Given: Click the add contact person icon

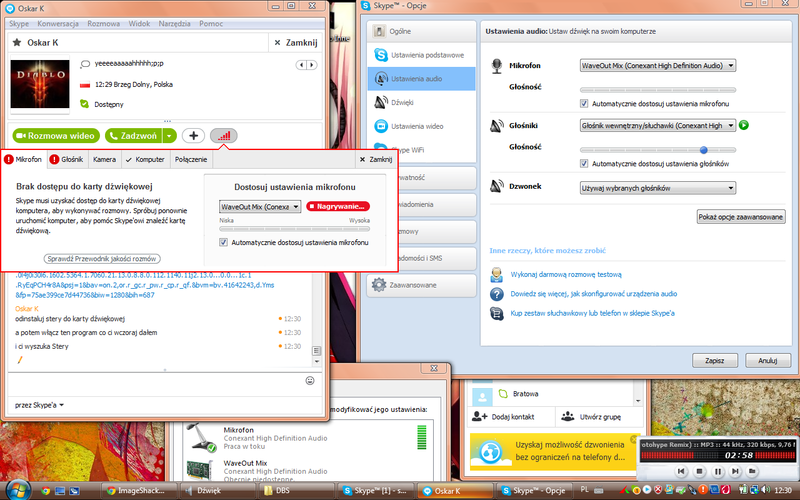Looking at the screenshot, I should [x=480, y=416].
